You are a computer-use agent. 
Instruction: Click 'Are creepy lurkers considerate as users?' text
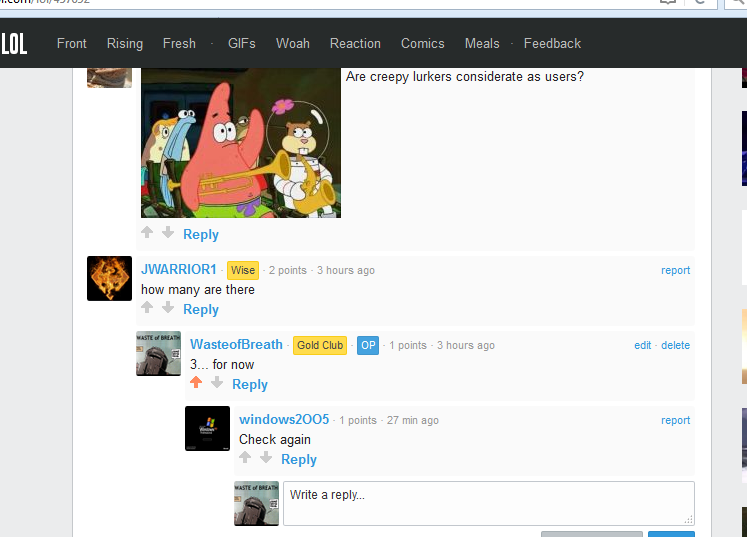coord(464,77)
